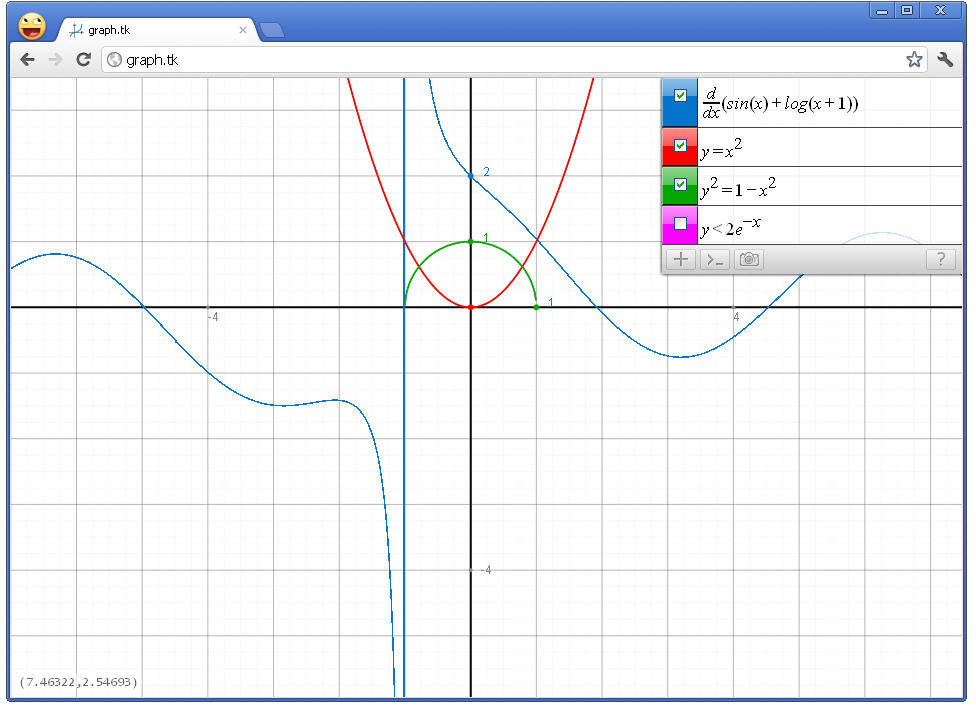Open a new tab
The height and width of the screenshot is (707, 976).
coord(271,30)
